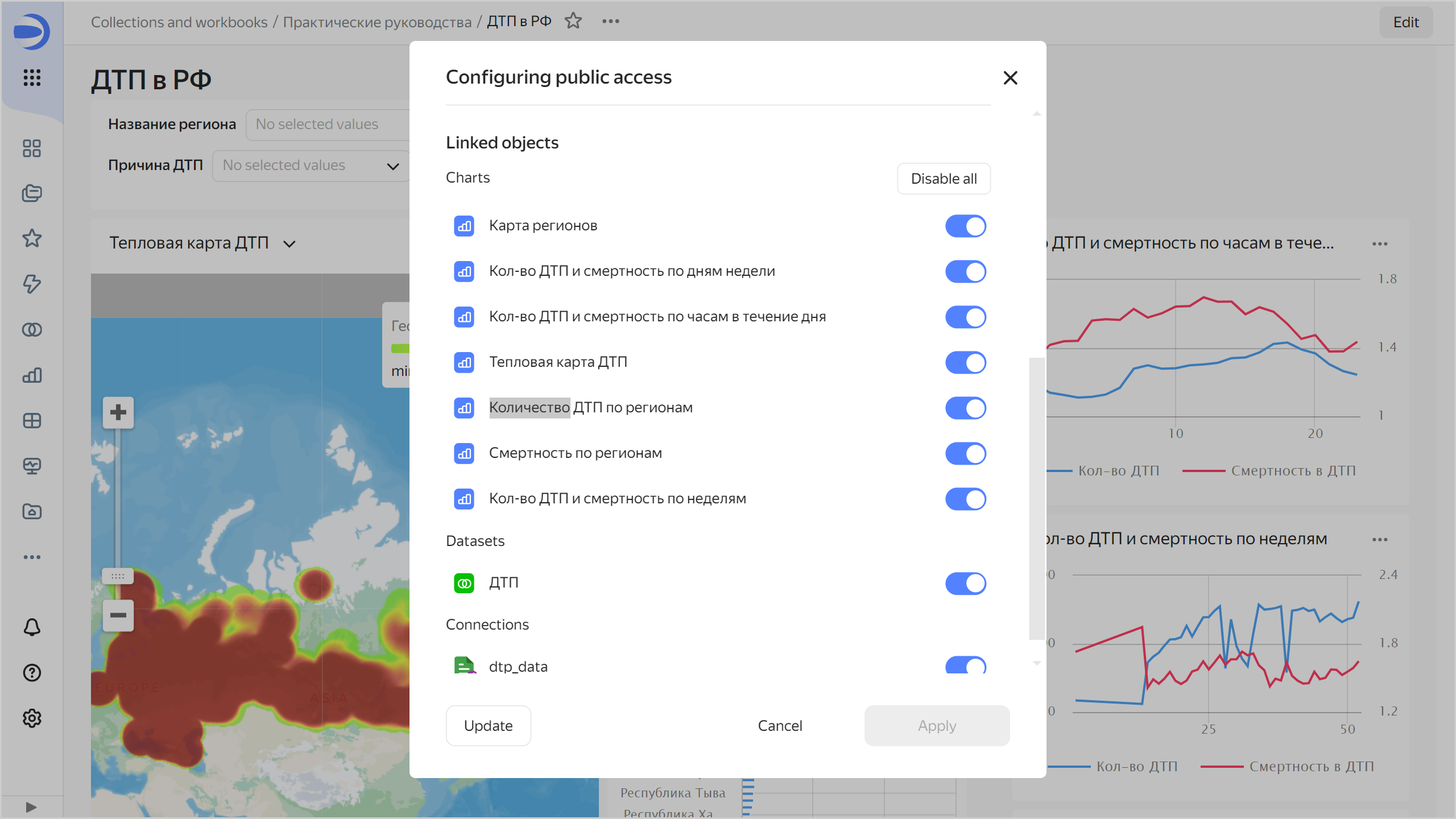Image resolution: width=1456 pixels, height=819 pixels.
Task: Open the all services grid icon
Action: 32,77
